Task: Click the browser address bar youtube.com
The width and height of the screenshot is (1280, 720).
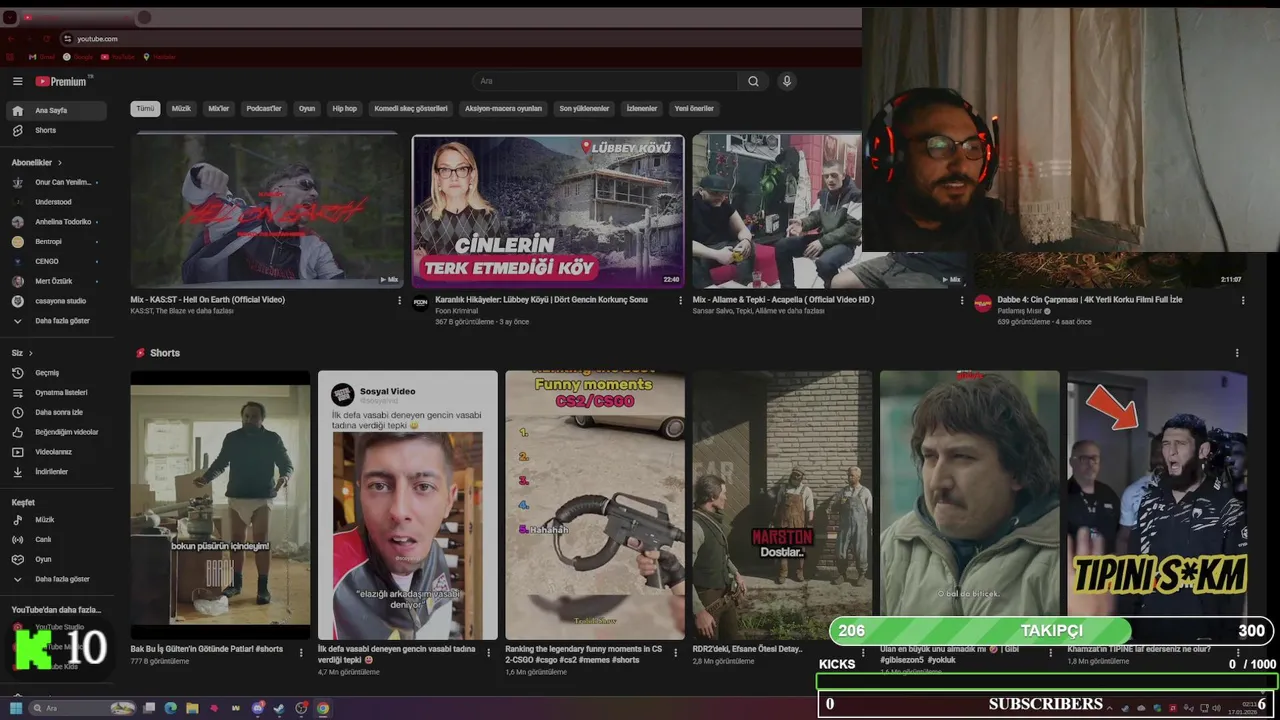Action: pyautogui.click(x=460, y=39)
